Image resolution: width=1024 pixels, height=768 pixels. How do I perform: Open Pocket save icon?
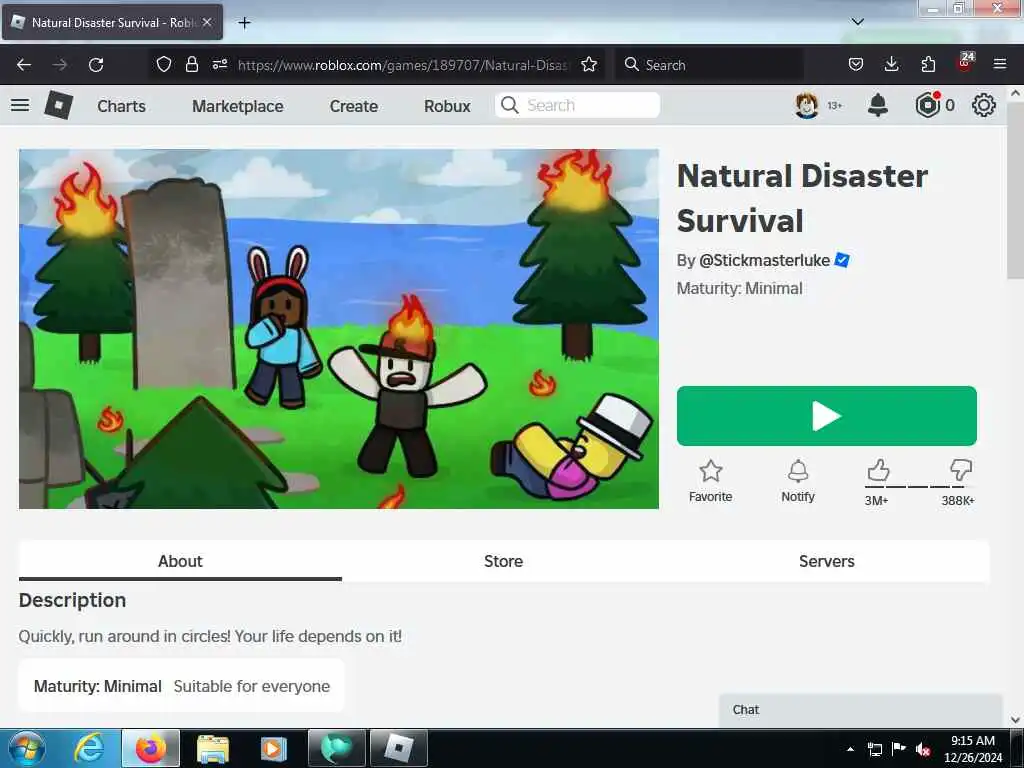pyautogui.click(x=856, y=64)
